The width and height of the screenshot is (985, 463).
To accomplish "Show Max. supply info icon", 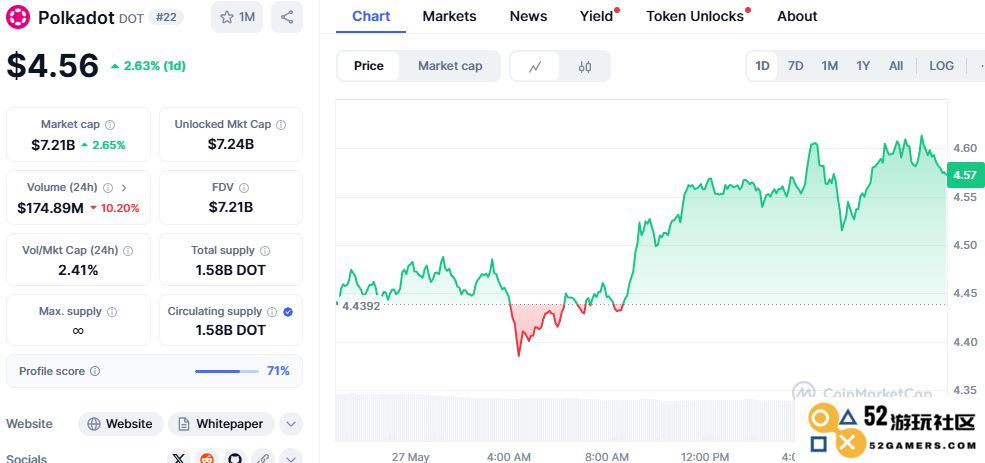I will pyautogui.click(x=112, y=311).
